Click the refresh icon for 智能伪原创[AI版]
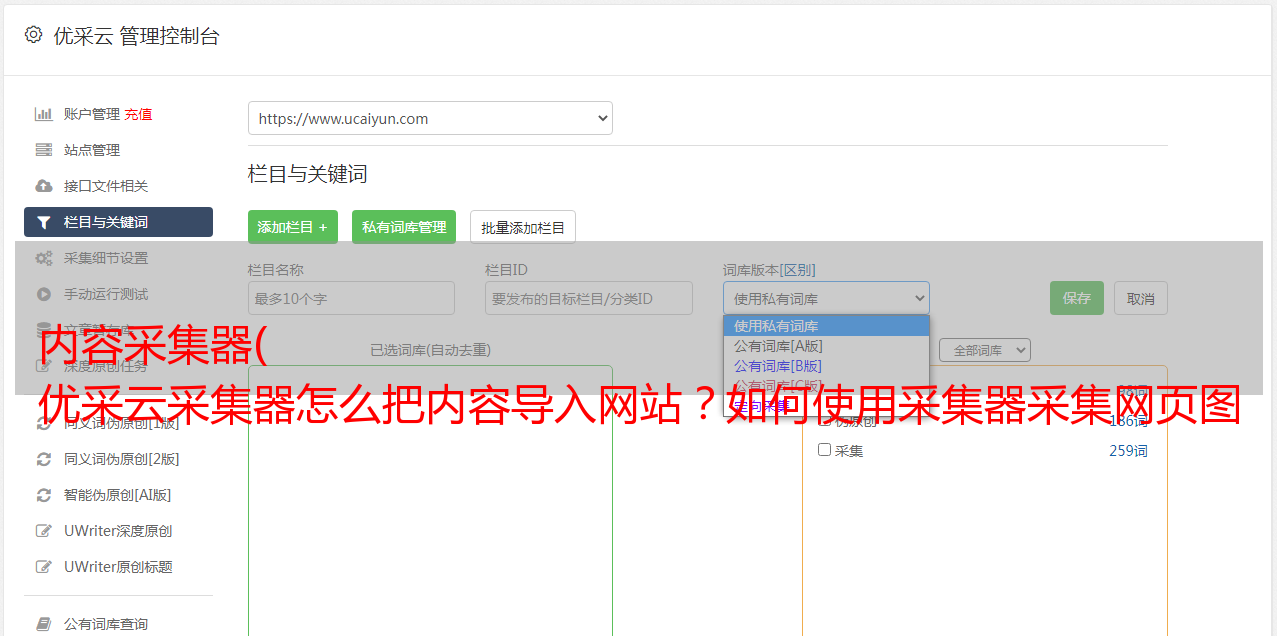 [x=44, y=495]
